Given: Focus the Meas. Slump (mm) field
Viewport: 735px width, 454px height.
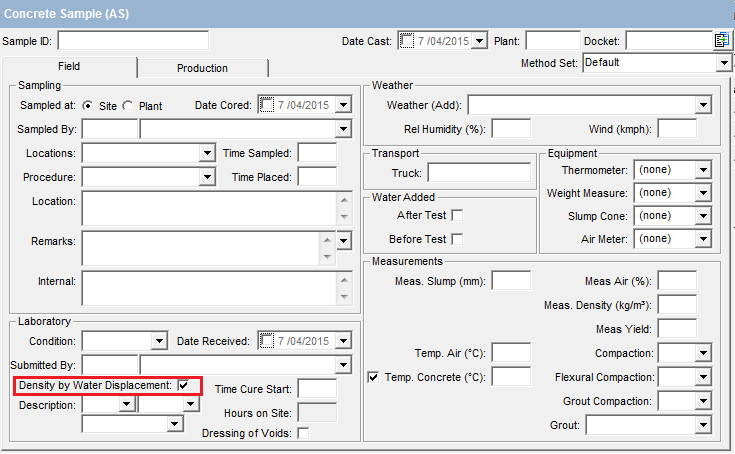Looking at the screenshot, I should [x=510, y=281].
